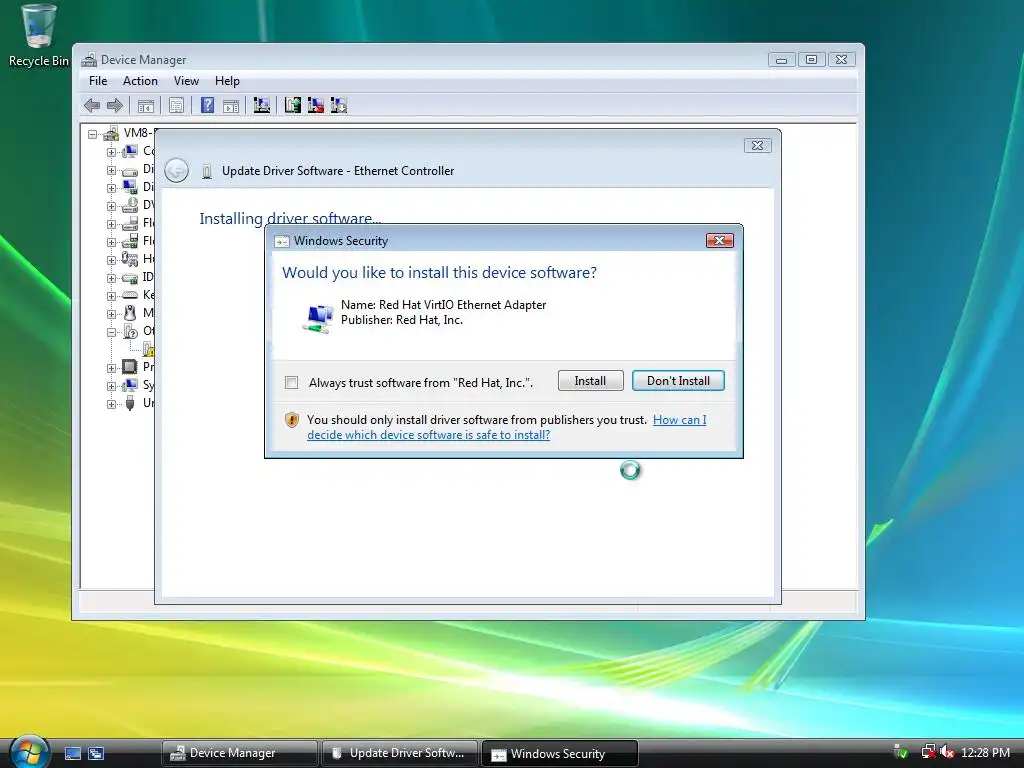Select the Mice pointing devices icon
Screen dimensions: 1024x768
[x=130, y=313]
